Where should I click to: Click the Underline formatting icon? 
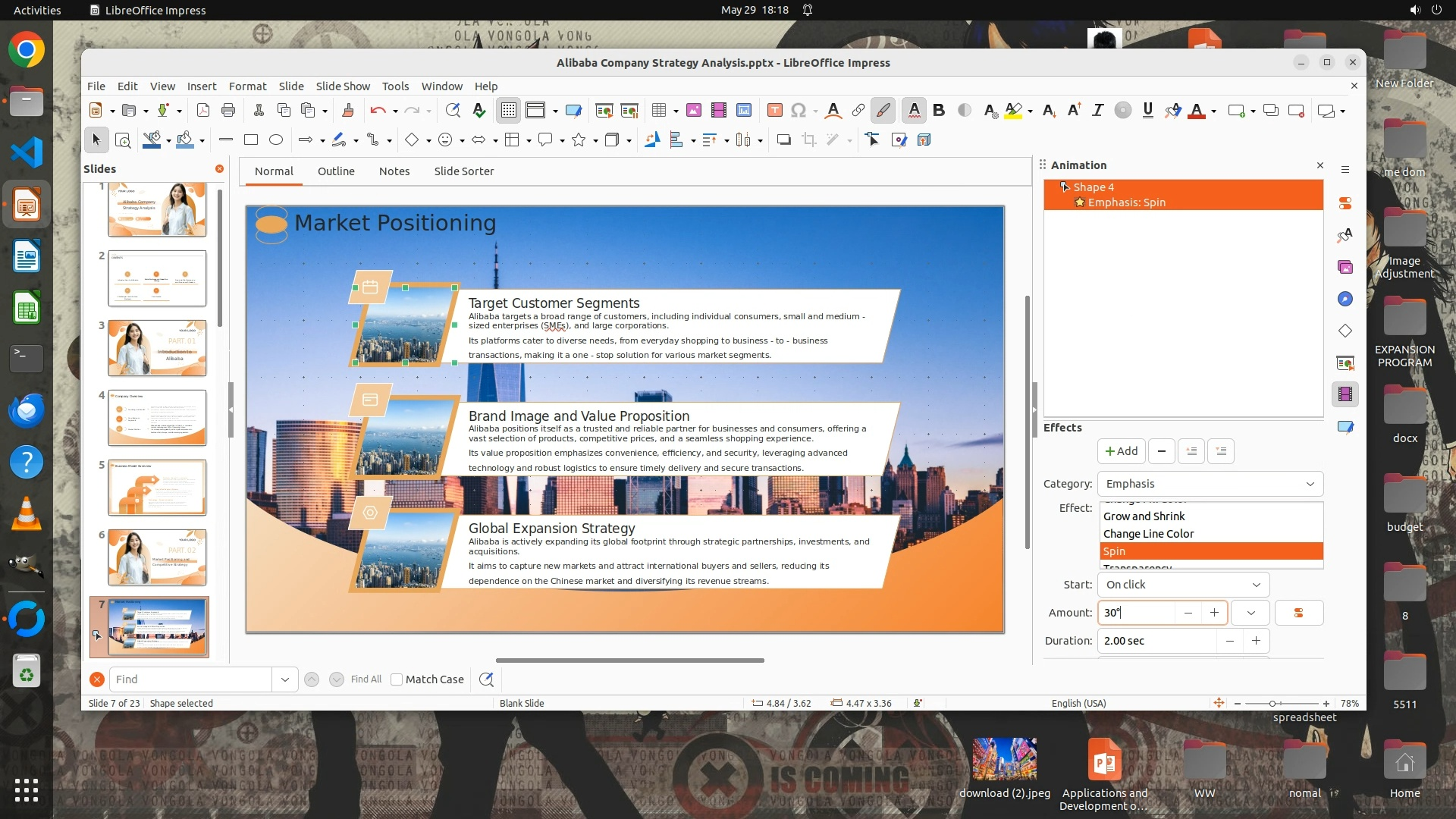click(x=1147, y=111)
